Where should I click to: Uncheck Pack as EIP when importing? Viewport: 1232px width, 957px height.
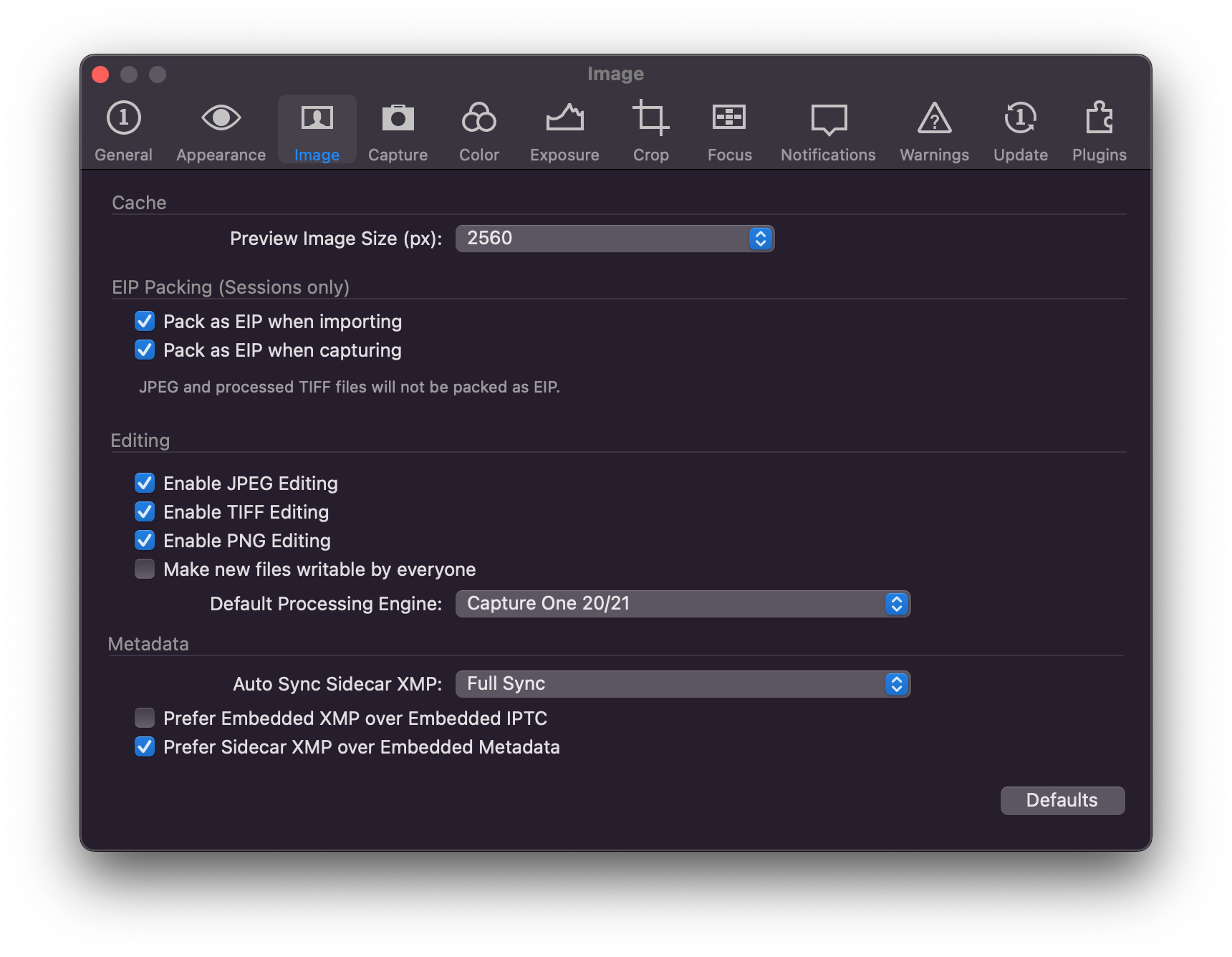(x=145, y=321)
